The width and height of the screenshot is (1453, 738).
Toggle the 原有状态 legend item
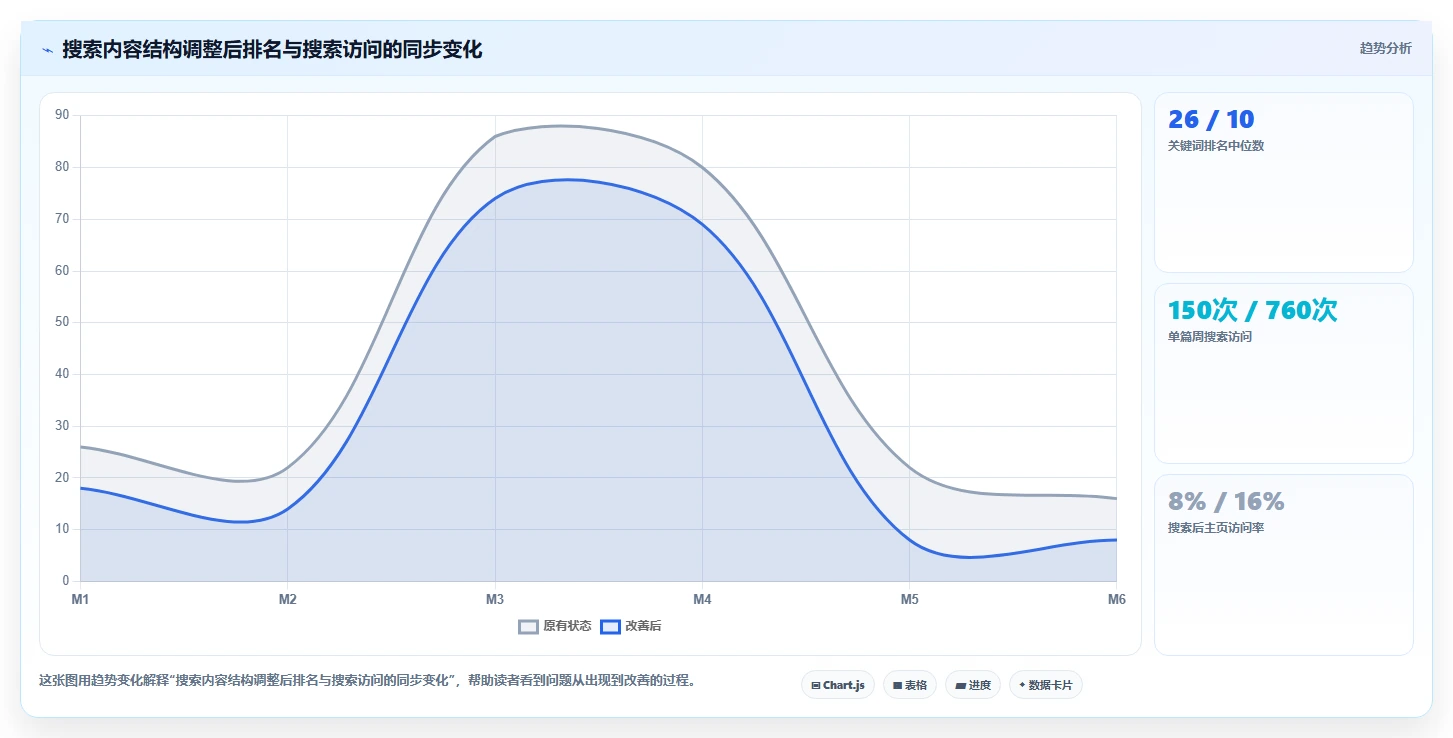555,627
